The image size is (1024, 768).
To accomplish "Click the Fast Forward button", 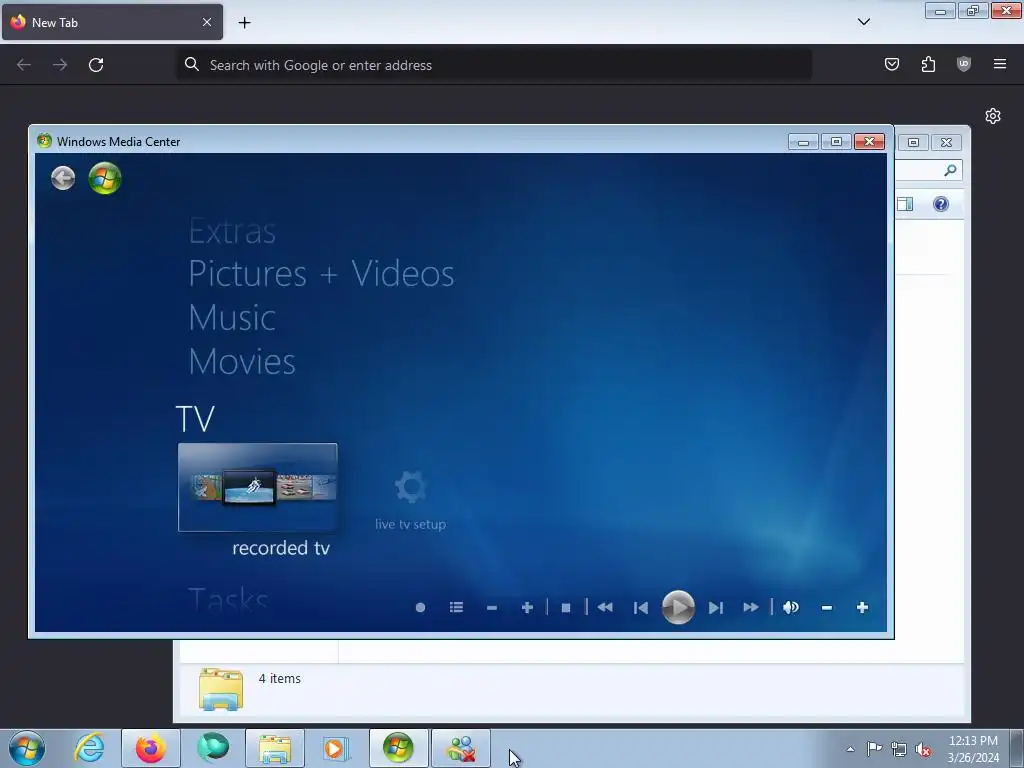I will pos(751,607).
